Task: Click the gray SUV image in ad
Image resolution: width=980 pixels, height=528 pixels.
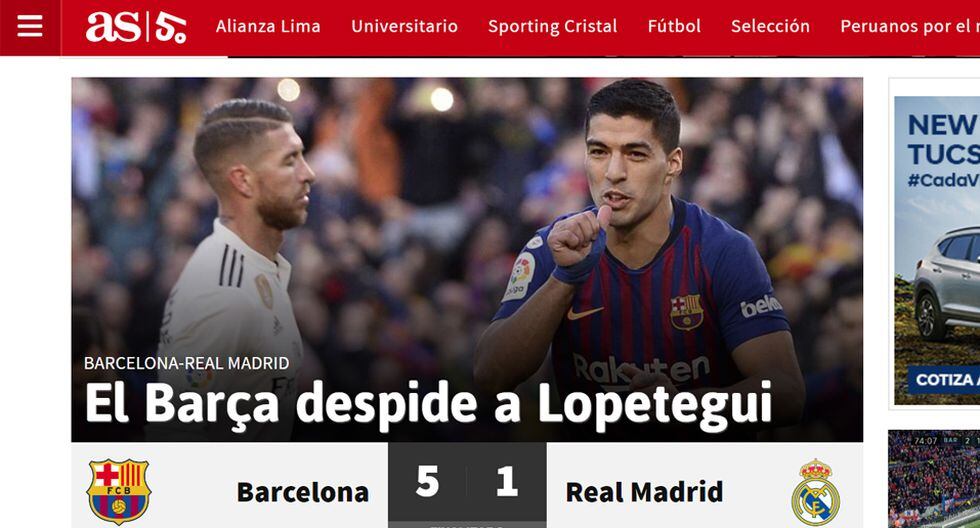Action: [x=946, y=283]
